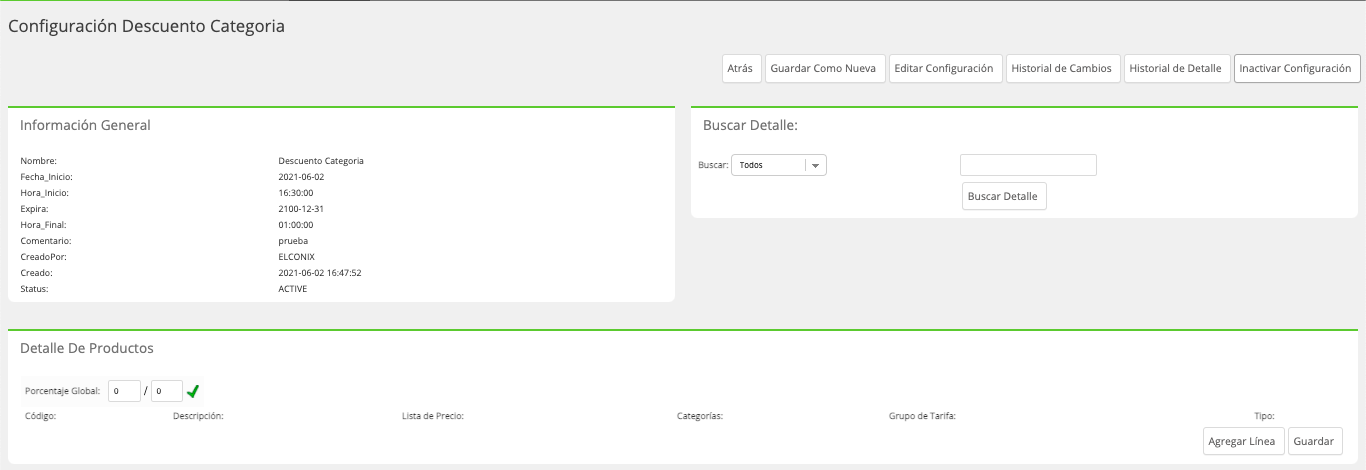This screenshot has width=1366, height=470.
Task: Click the 16:30:00 start time value
Action: [296, 193]
